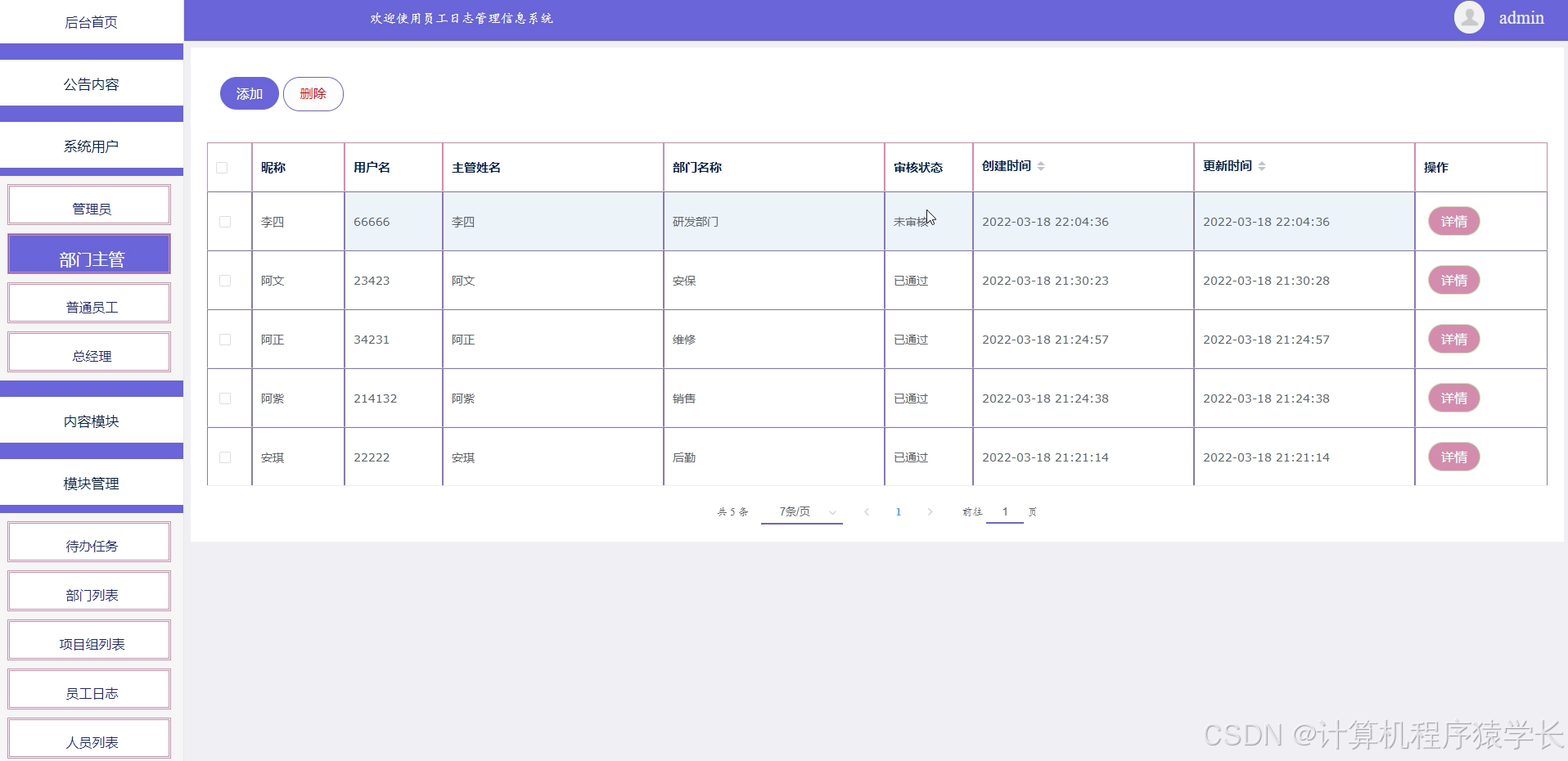1568x761 pixels.
Task: Click the 添加 button
Action: (x=250, y=94)
